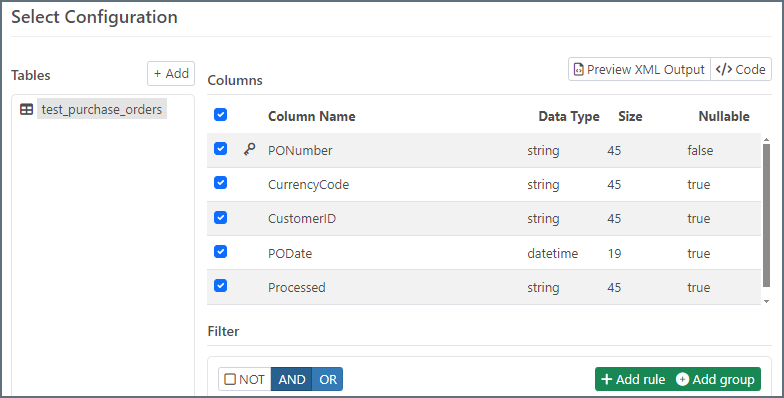Click the primary key icon on PONumber row
This screenshot has width=784, height=398.
(250, 149)
